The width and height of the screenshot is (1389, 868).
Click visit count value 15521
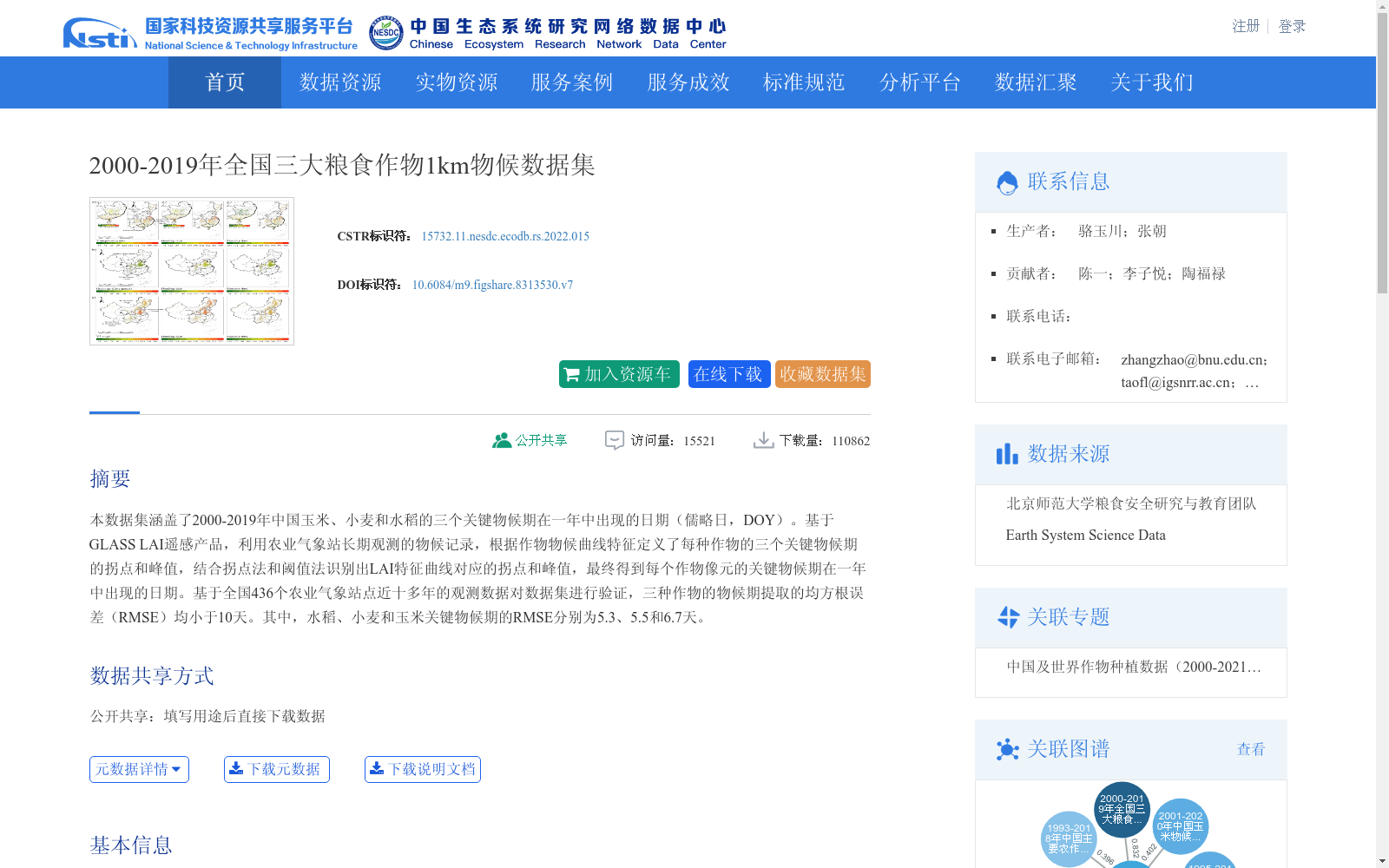[699, 441]
